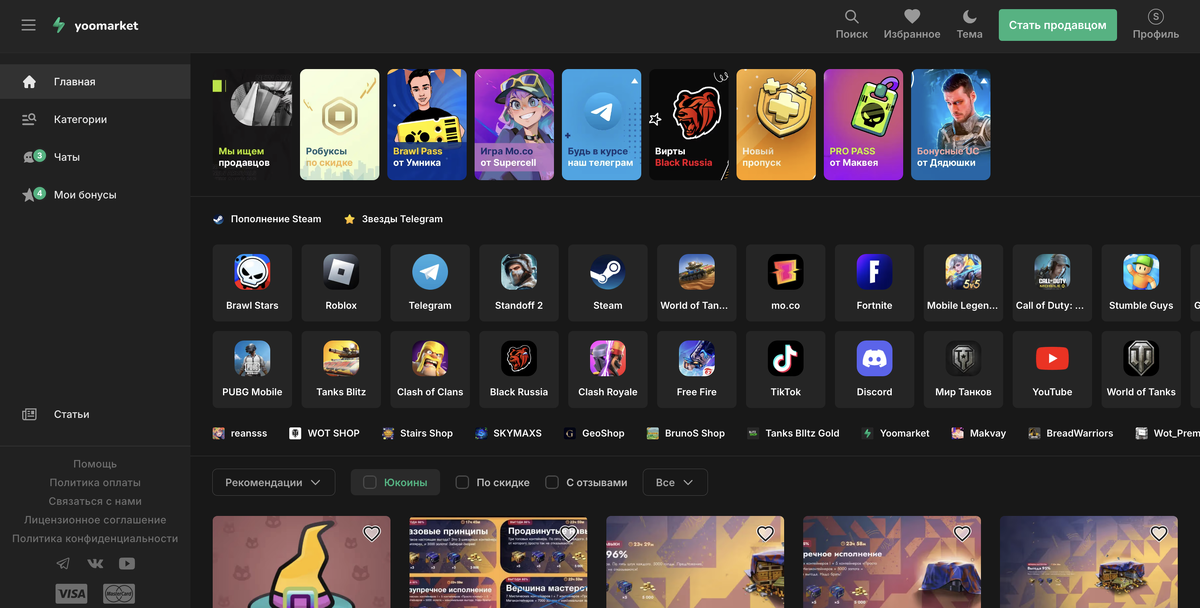This screenshot has width=1200, height=608.
Task: Expand the Все filter dropdown
Action: pos(675,482)
